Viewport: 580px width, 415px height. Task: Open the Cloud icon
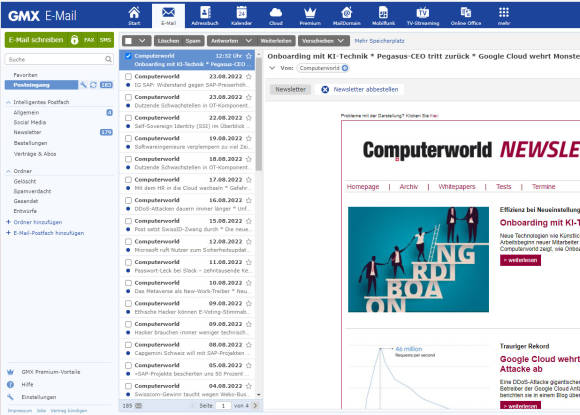(x=276, y=16)
